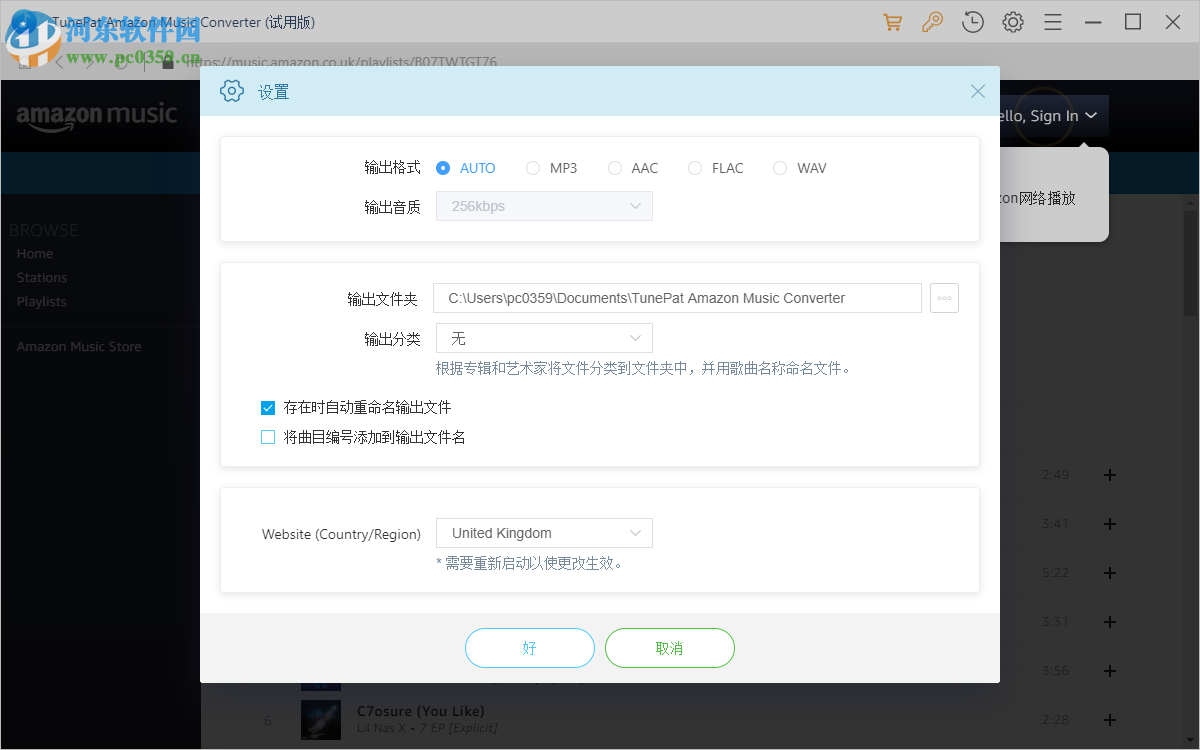
Task: Open conversion history via clock icon
Action: coord(972,21)
